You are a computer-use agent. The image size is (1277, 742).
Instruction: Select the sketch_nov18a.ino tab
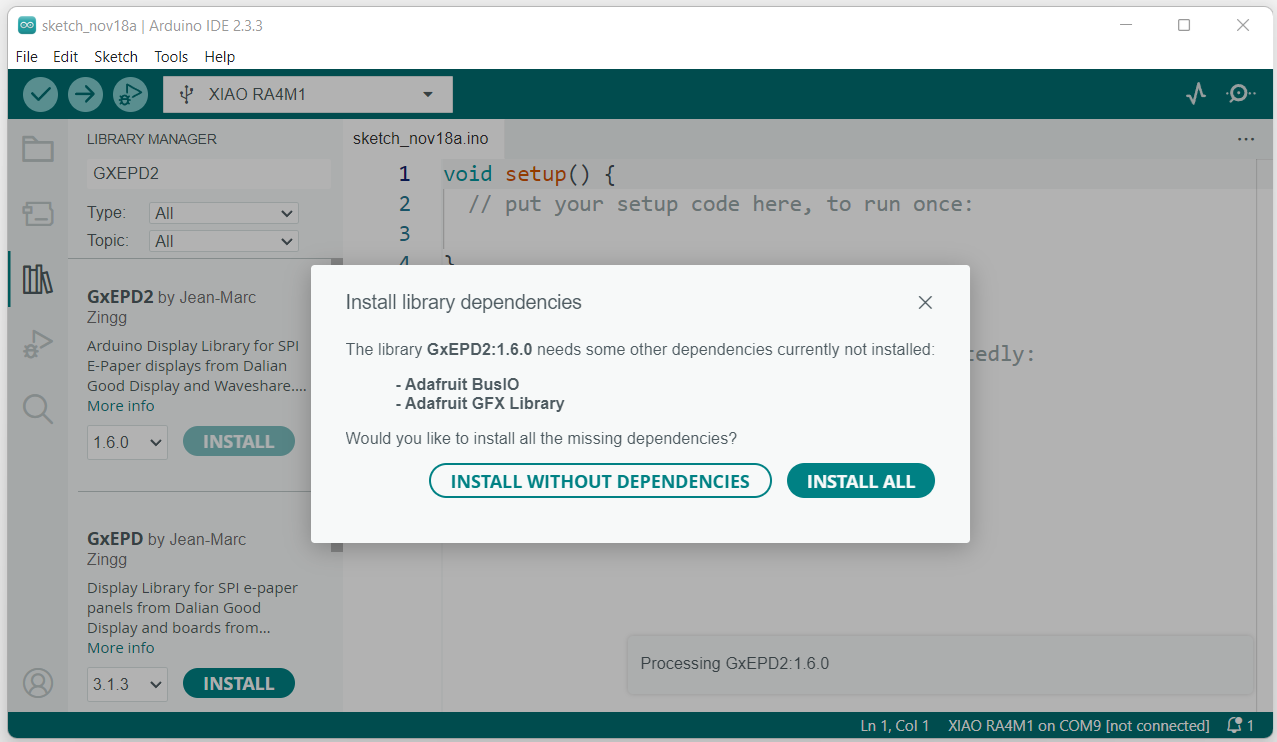(421, 139)
